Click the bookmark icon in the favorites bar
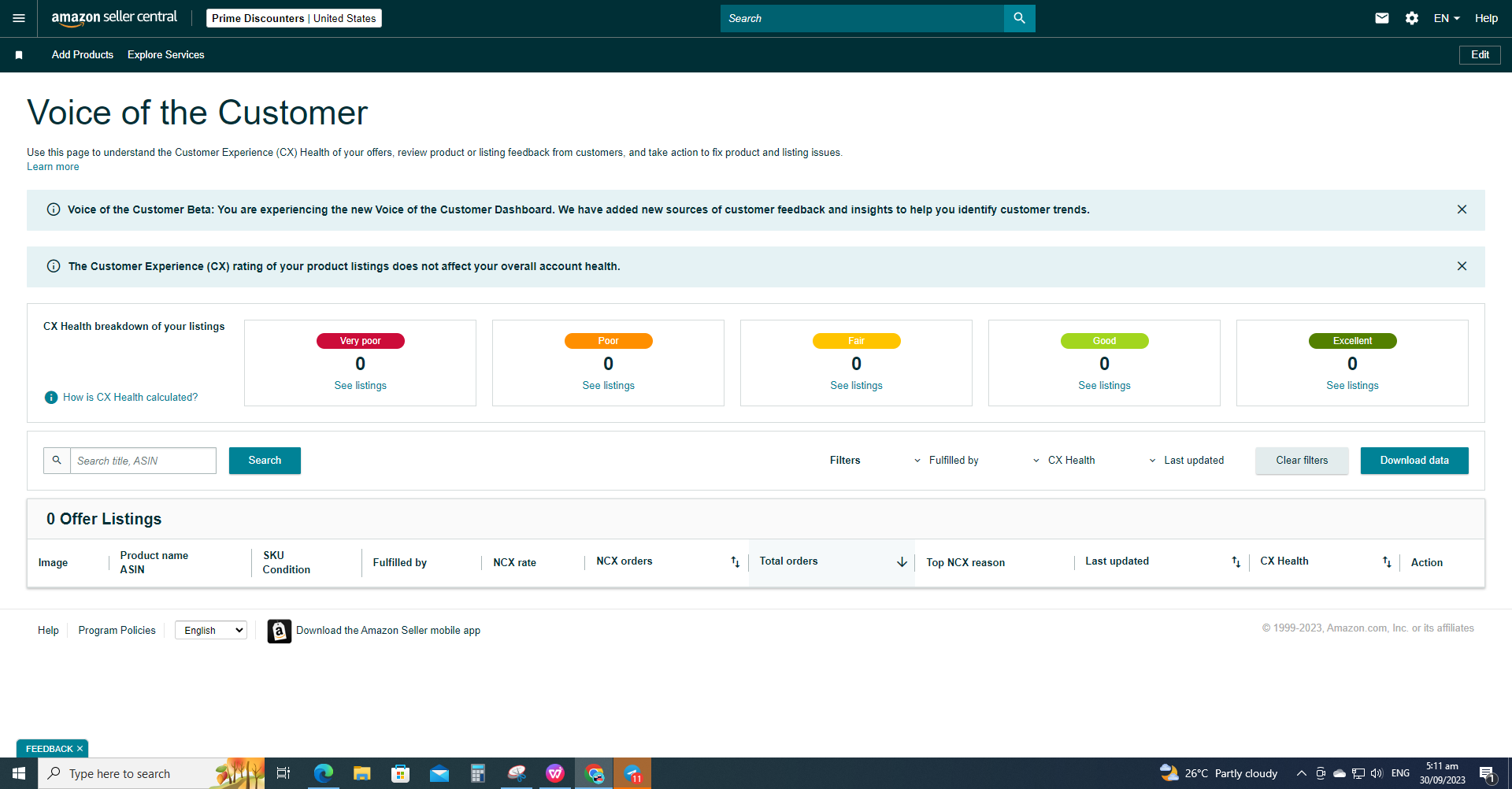 point(19,55)
